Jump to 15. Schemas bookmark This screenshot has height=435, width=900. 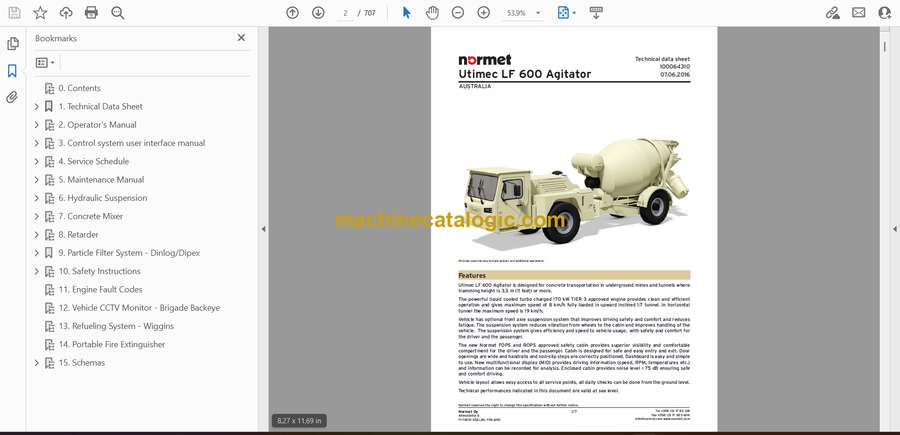click(82, 363)
